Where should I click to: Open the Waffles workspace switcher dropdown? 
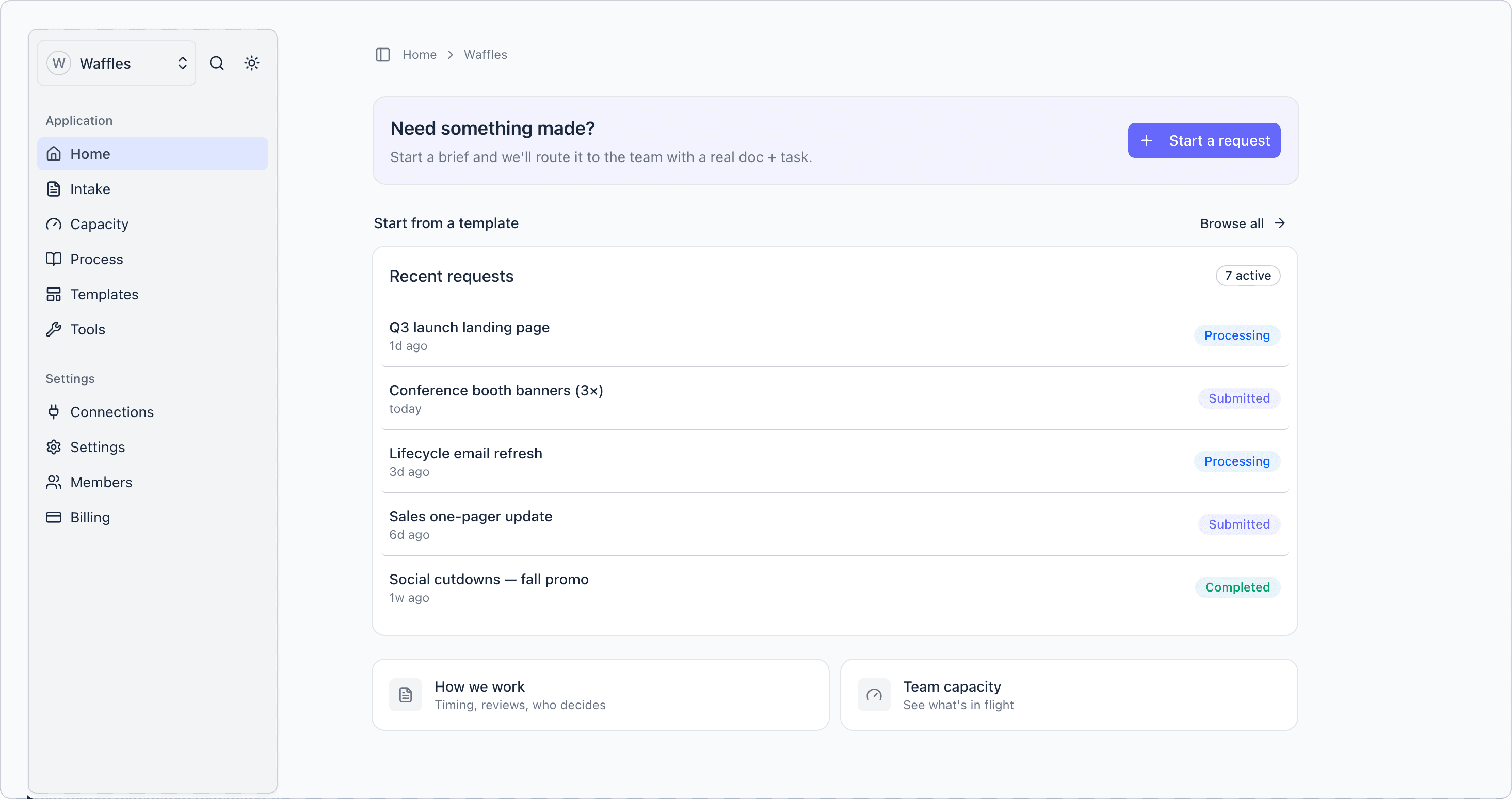tap(116, 63)
